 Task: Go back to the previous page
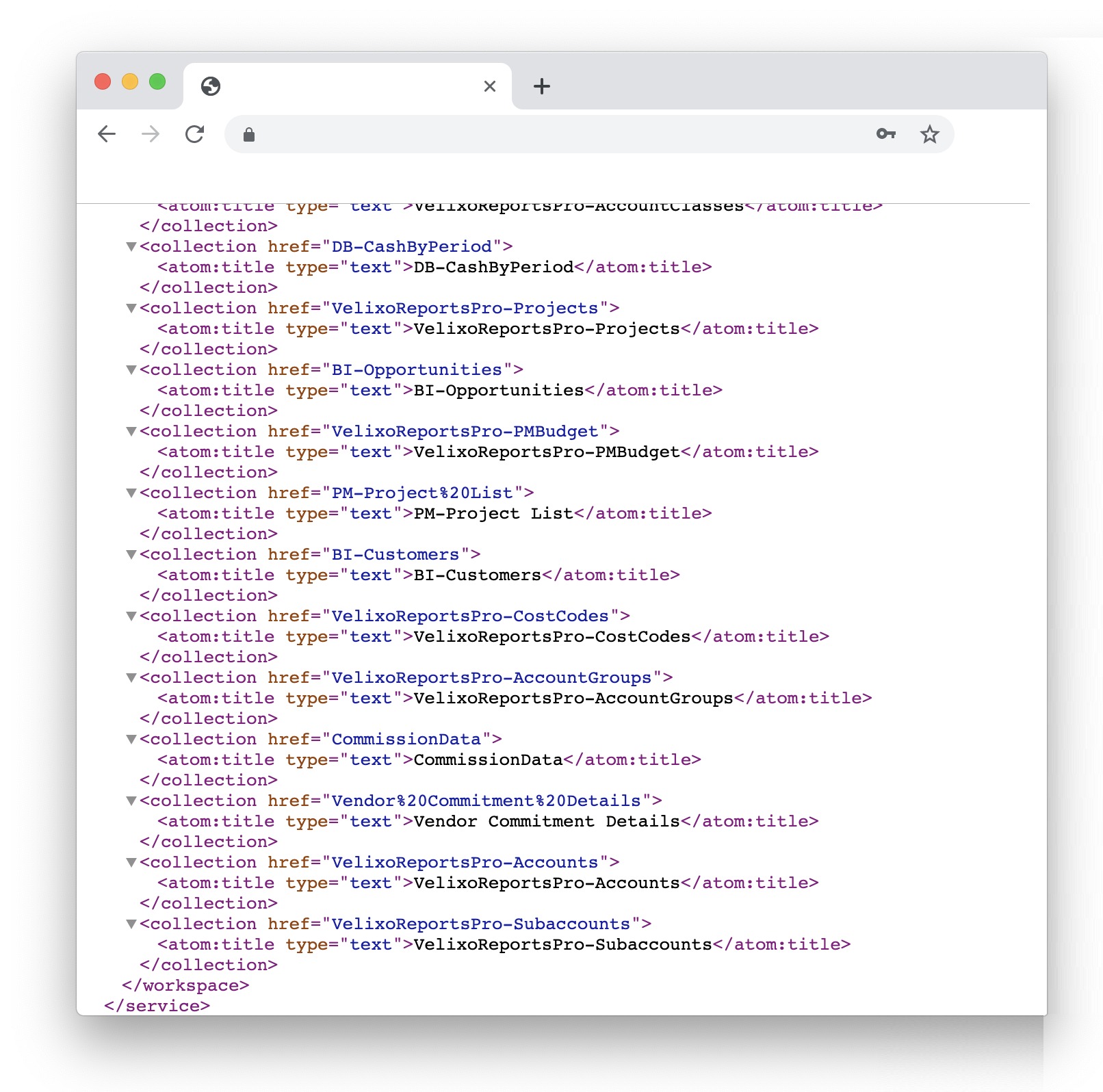(107, 134)
